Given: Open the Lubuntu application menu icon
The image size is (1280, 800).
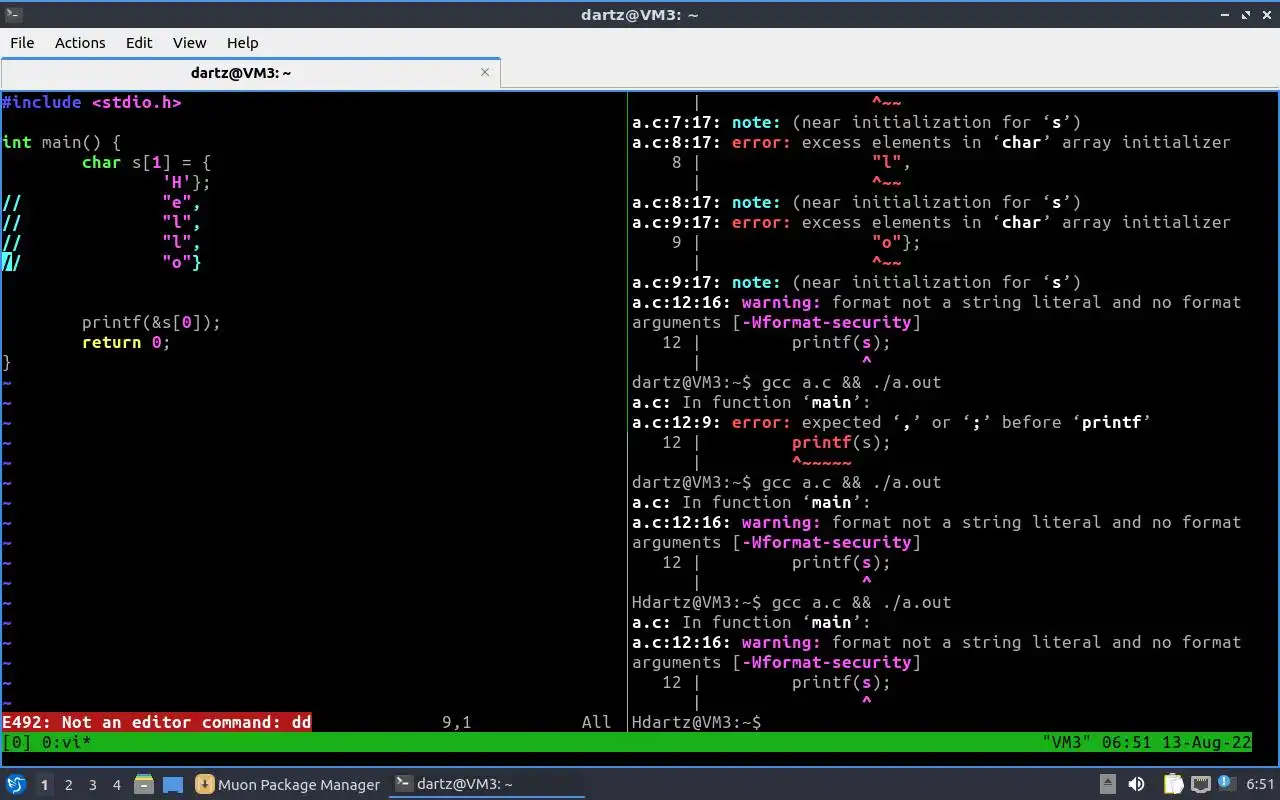Looking at the screenshot, I should tap(16, 784).
